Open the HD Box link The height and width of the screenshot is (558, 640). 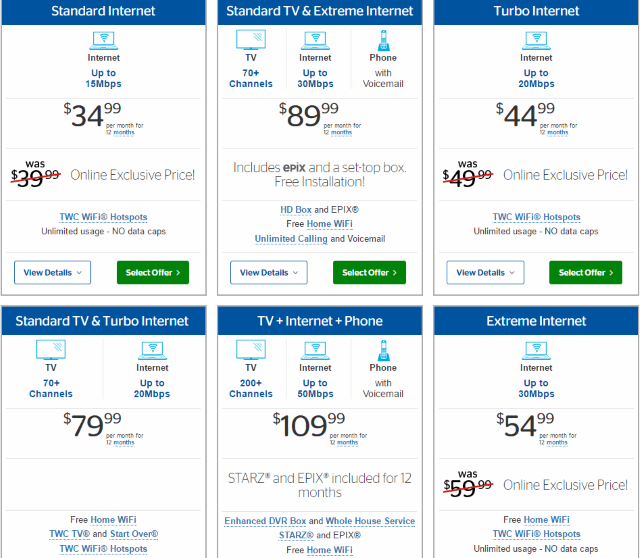click(296, 210)
